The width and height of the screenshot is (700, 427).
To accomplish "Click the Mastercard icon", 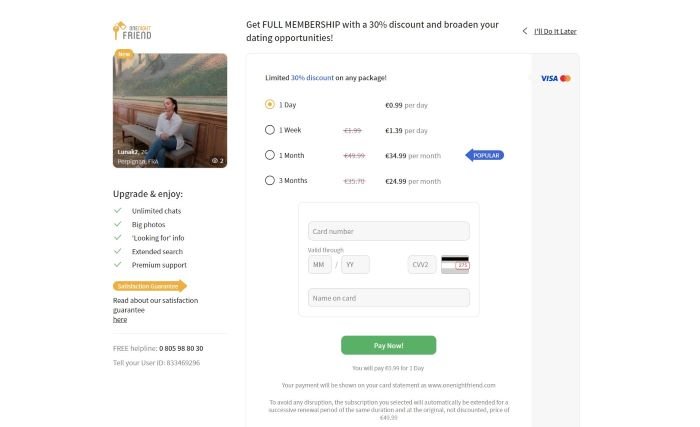I will pos(565,78).
